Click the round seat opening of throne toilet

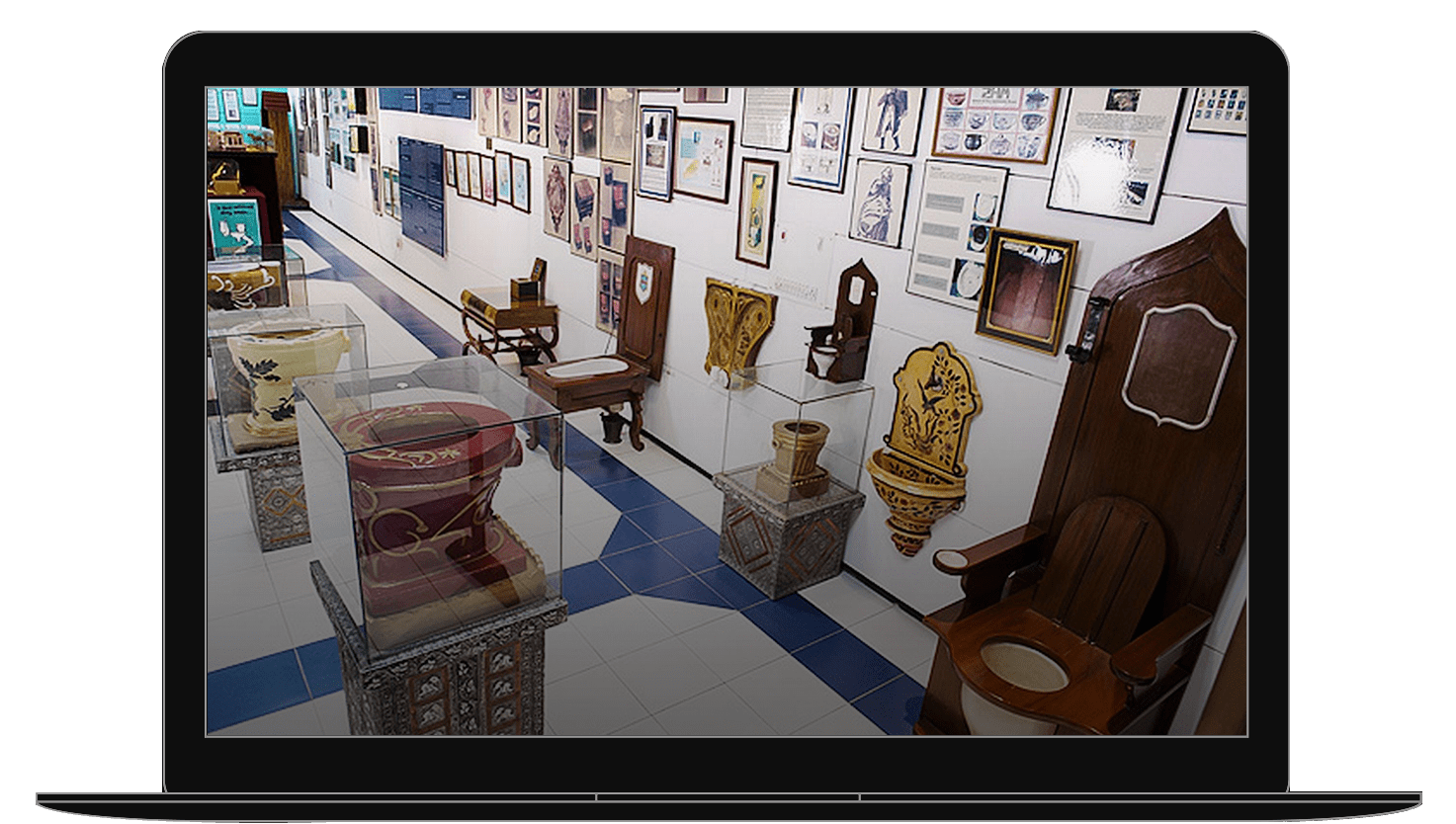pyautogui.click(x=1024, y=666)
